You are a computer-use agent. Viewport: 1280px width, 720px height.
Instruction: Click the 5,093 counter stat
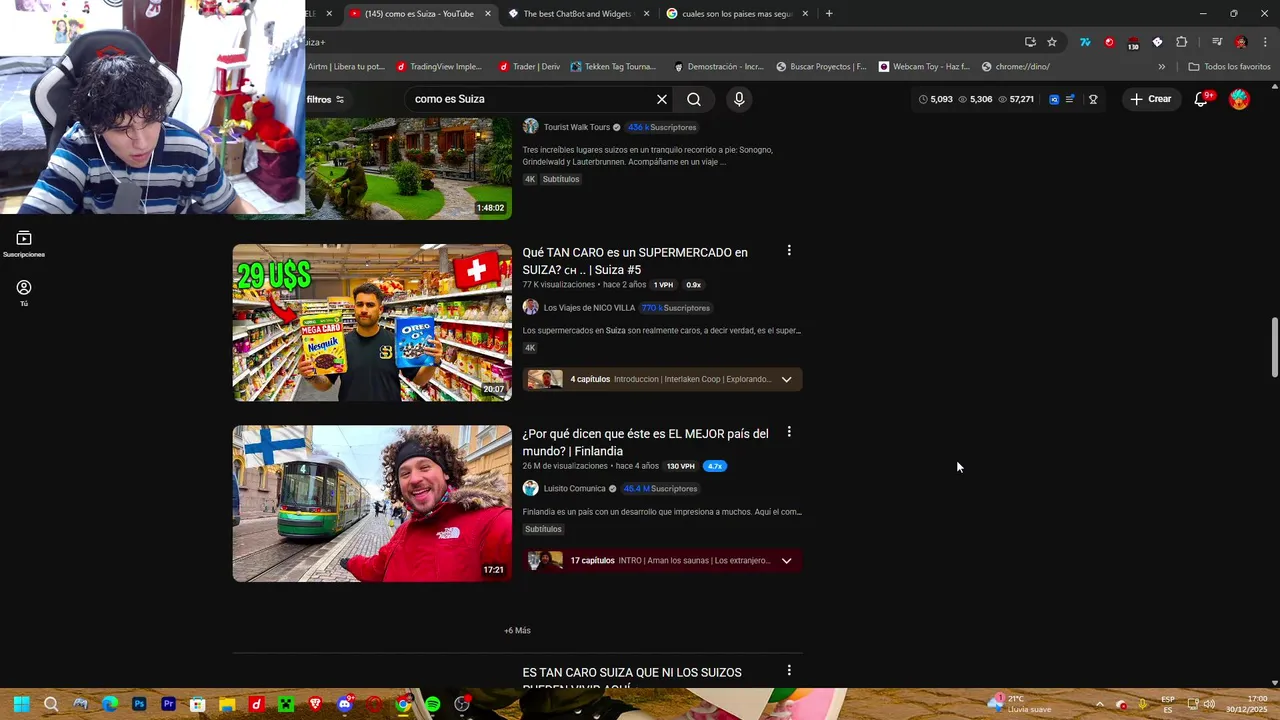click(935, 99)
